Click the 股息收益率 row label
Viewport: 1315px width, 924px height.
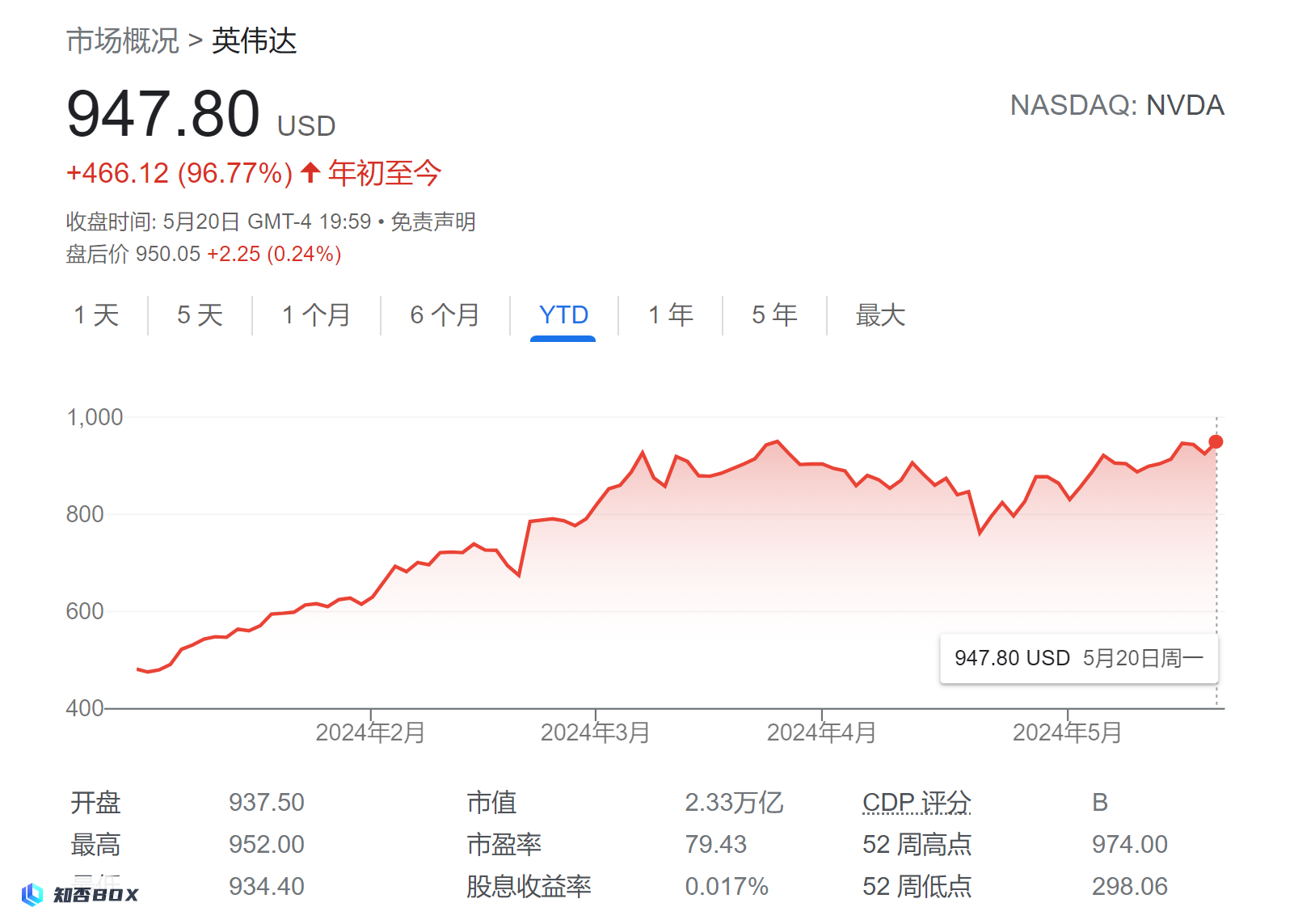(x=529, y=886)
